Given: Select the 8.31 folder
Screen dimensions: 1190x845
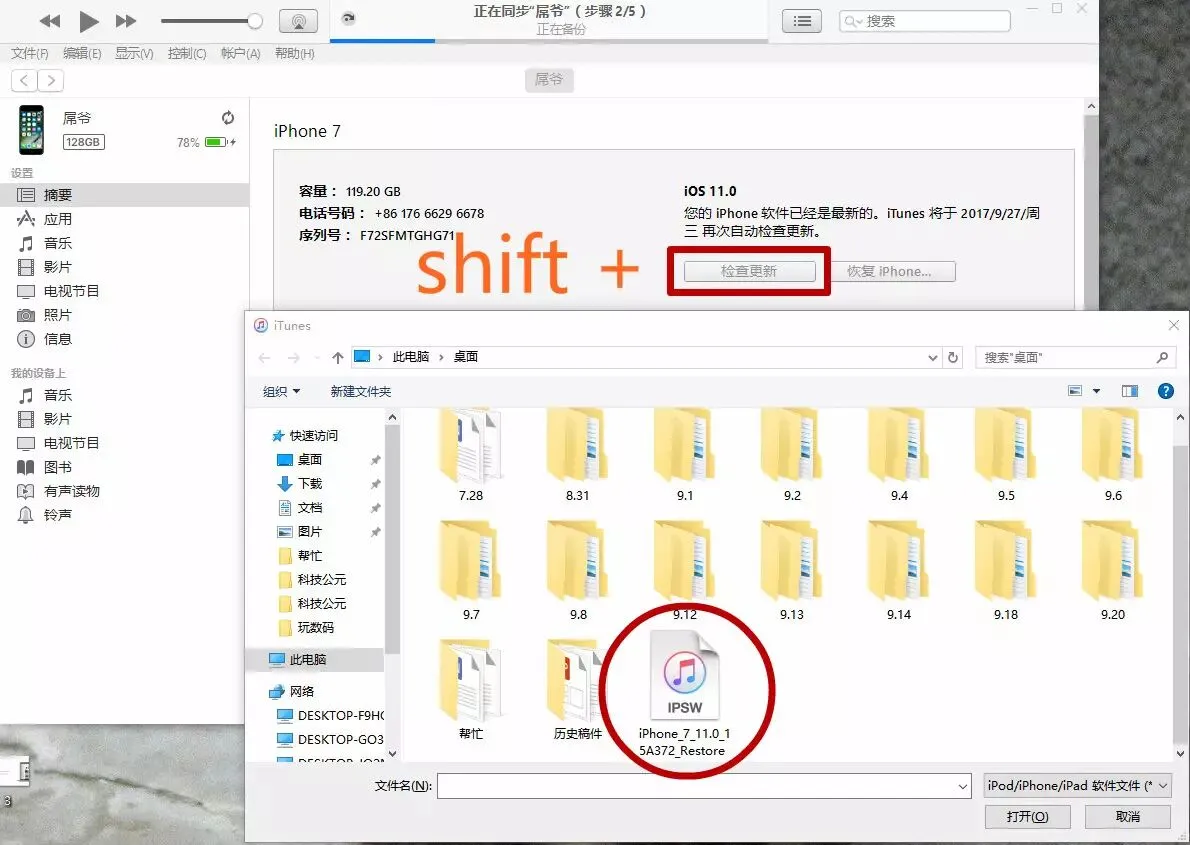Looking at the screenshot, I should [x=578, y=456].
